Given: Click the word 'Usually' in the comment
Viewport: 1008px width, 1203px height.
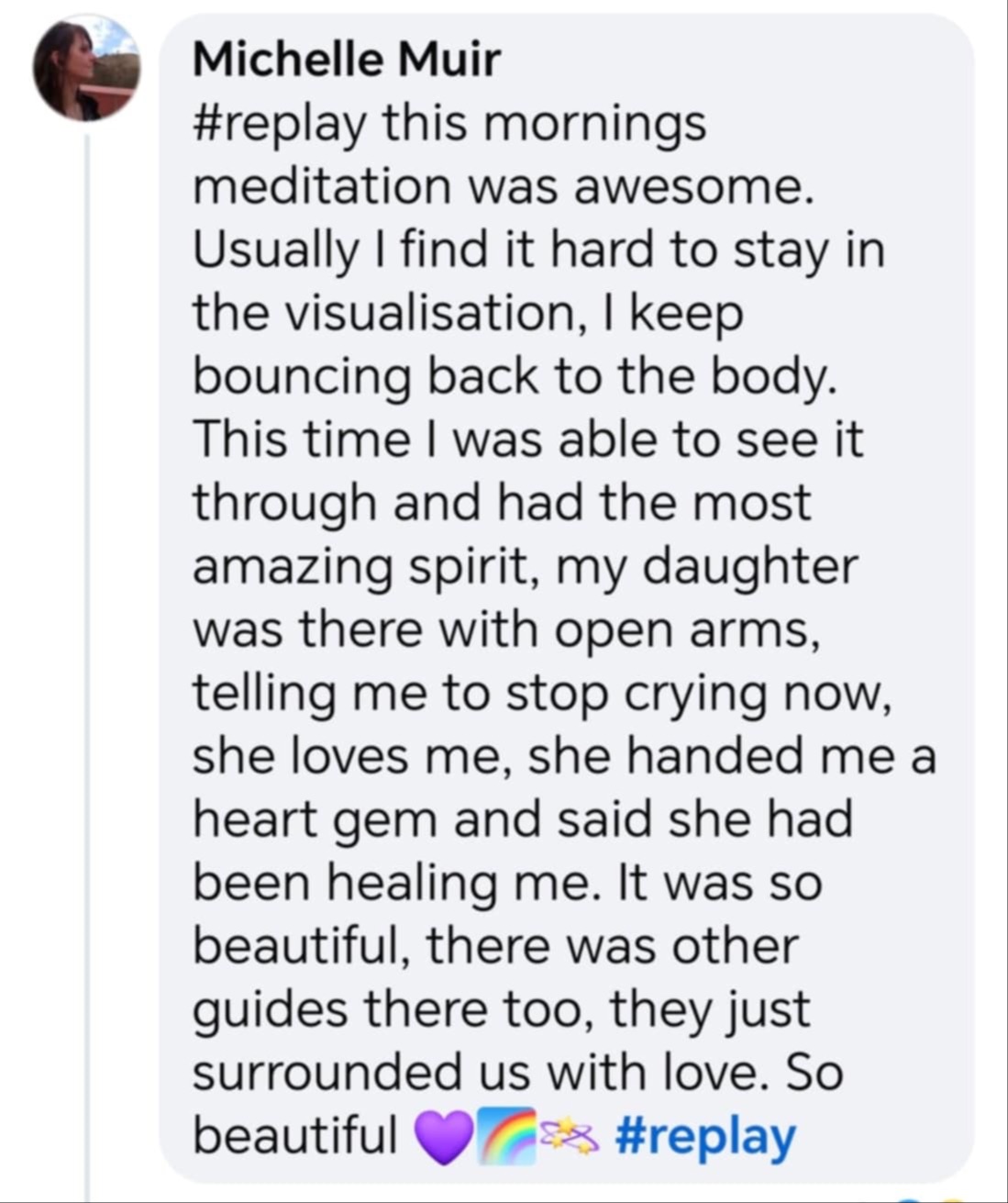Looking at the screenshot, I should [x=273, y=252].
